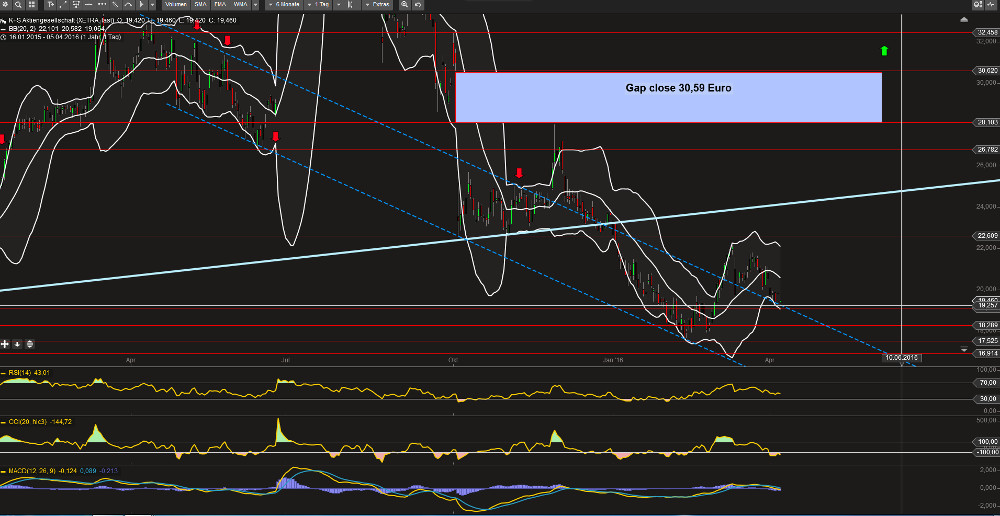Click the price axis scroll up arrow
The width and height of the screenshot is (1000, 516).
click(x=964, y=20)
